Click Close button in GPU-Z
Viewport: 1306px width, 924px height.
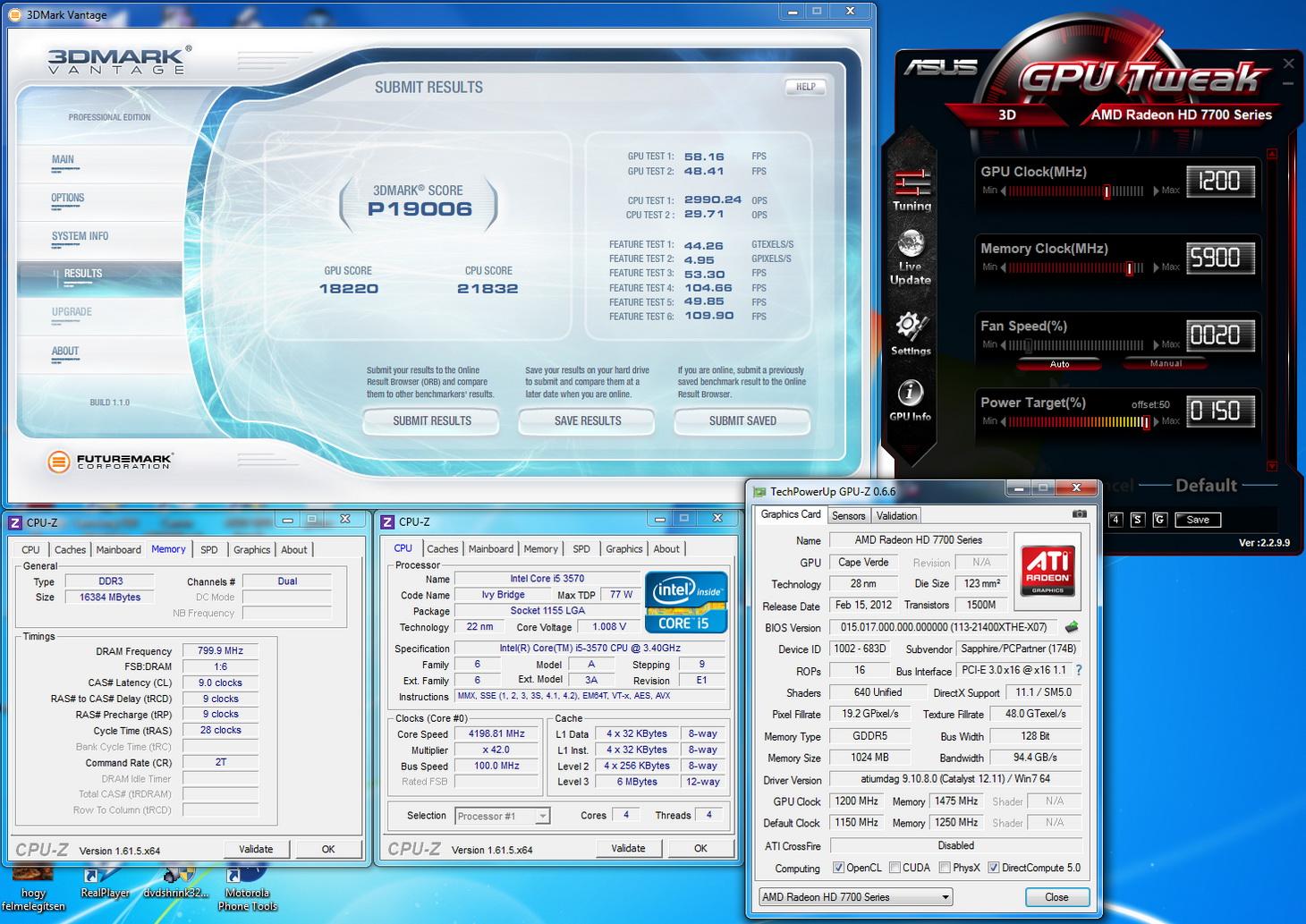pyautogui.click(x=1056, y=897)
